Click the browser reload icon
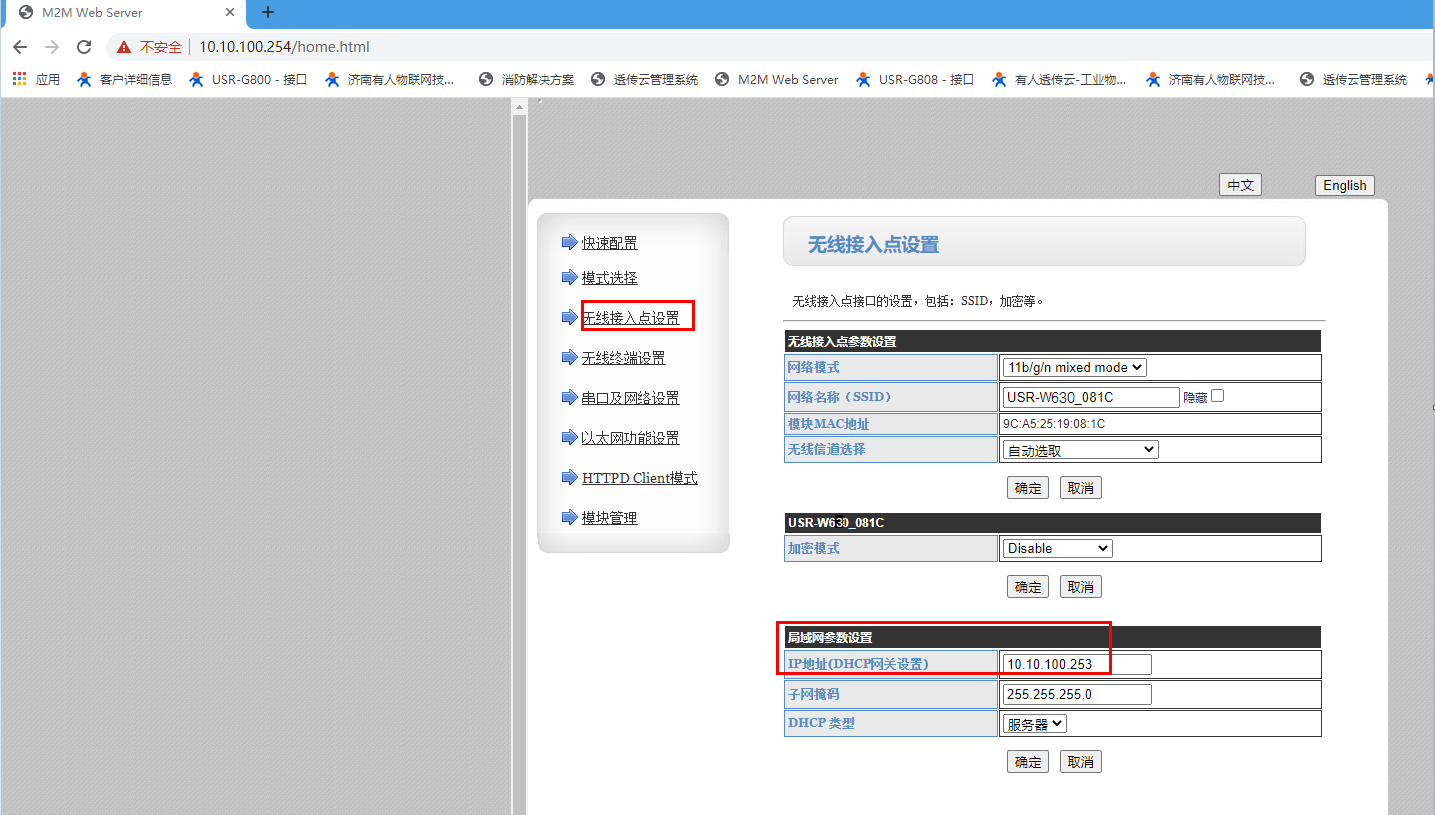The width and height of the screenshot is (1435, 815). 84,47
